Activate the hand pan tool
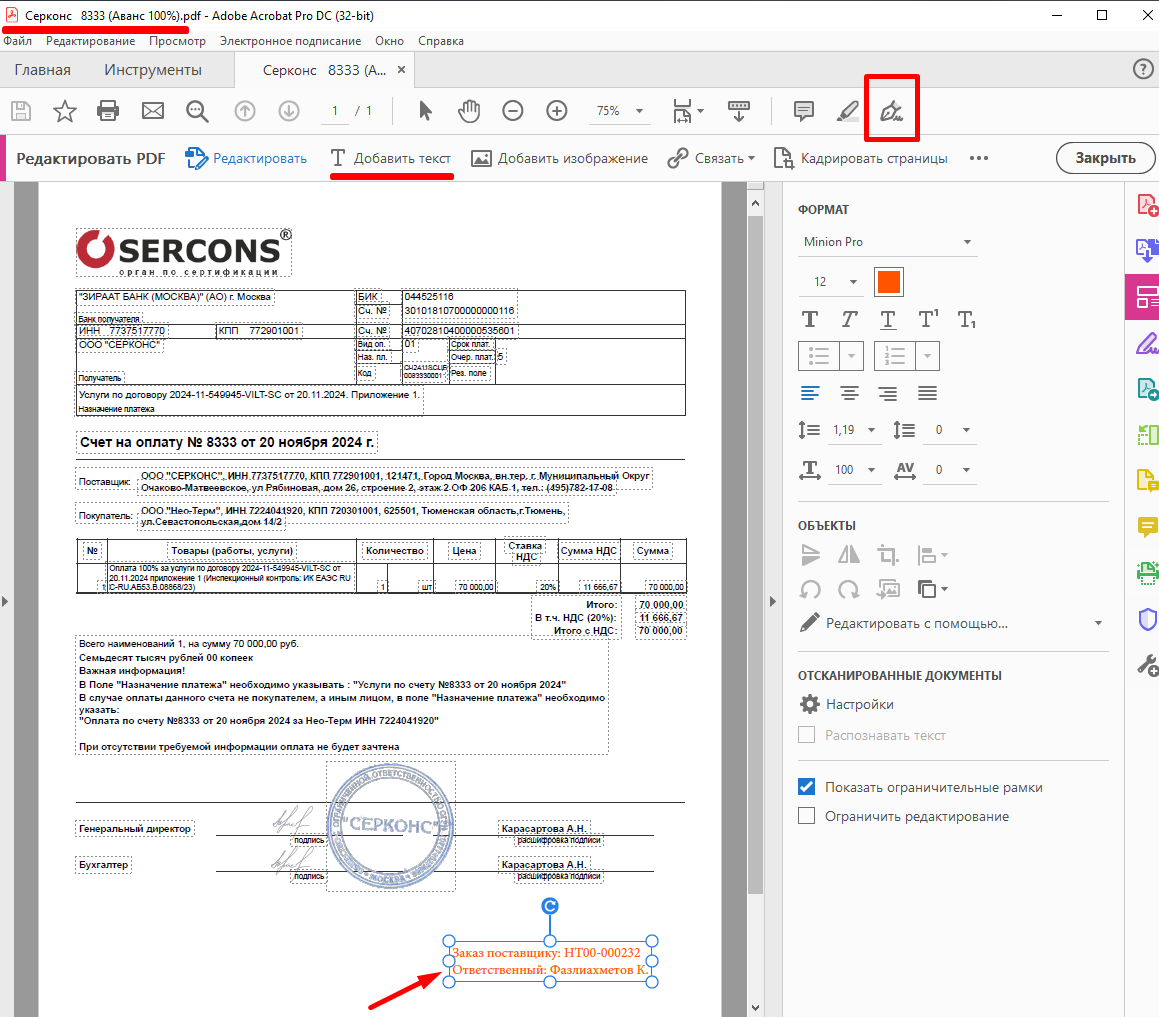 [x=469, y=111]
